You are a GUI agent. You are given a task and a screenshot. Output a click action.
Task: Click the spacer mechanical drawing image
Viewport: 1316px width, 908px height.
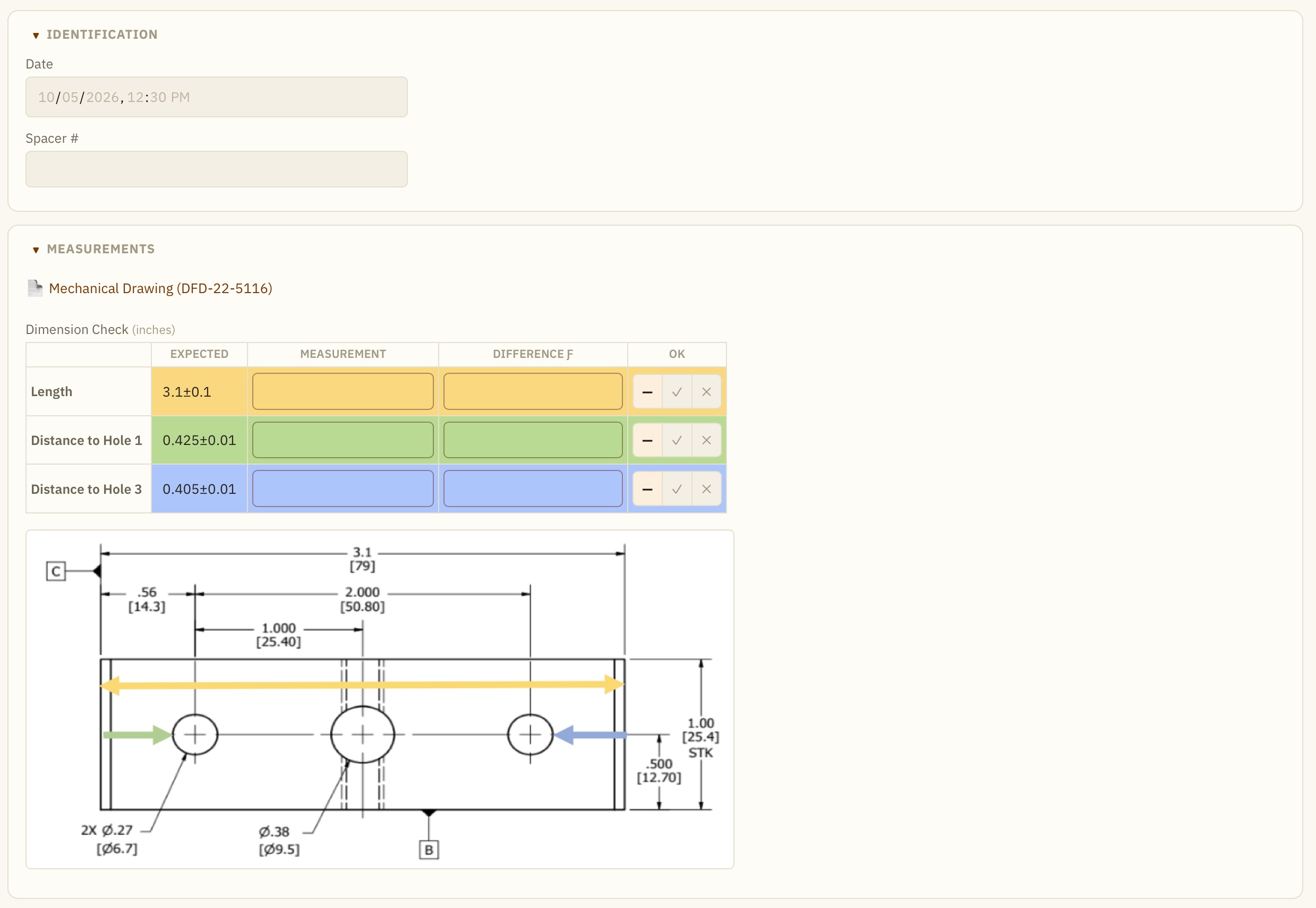[x=380, y=699]
